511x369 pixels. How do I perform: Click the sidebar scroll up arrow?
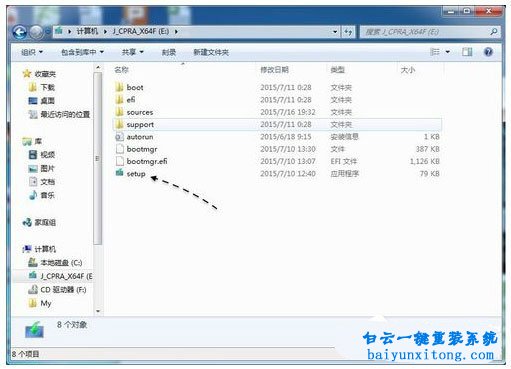pos(98,68)
